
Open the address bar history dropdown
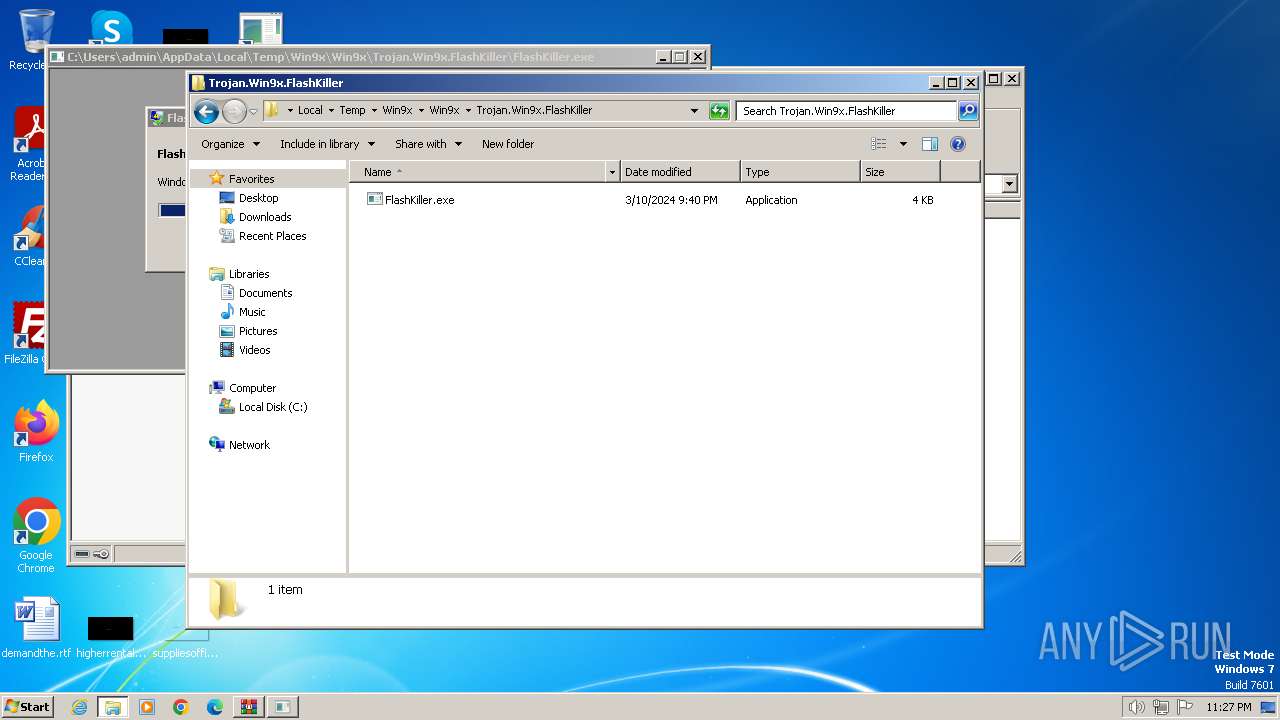tap(694, 111)
